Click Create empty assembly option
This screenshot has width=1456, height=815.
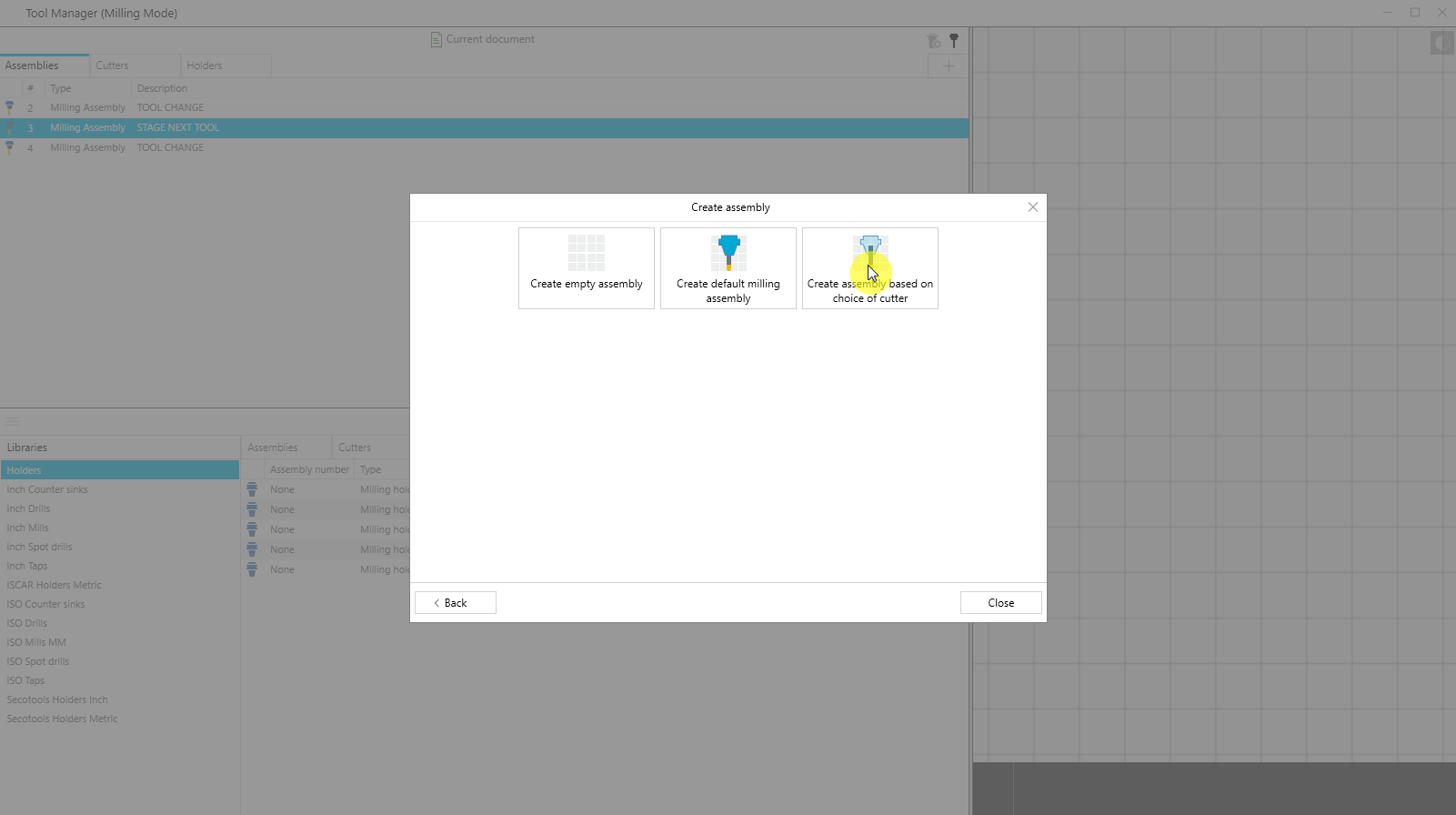point(587,268)
